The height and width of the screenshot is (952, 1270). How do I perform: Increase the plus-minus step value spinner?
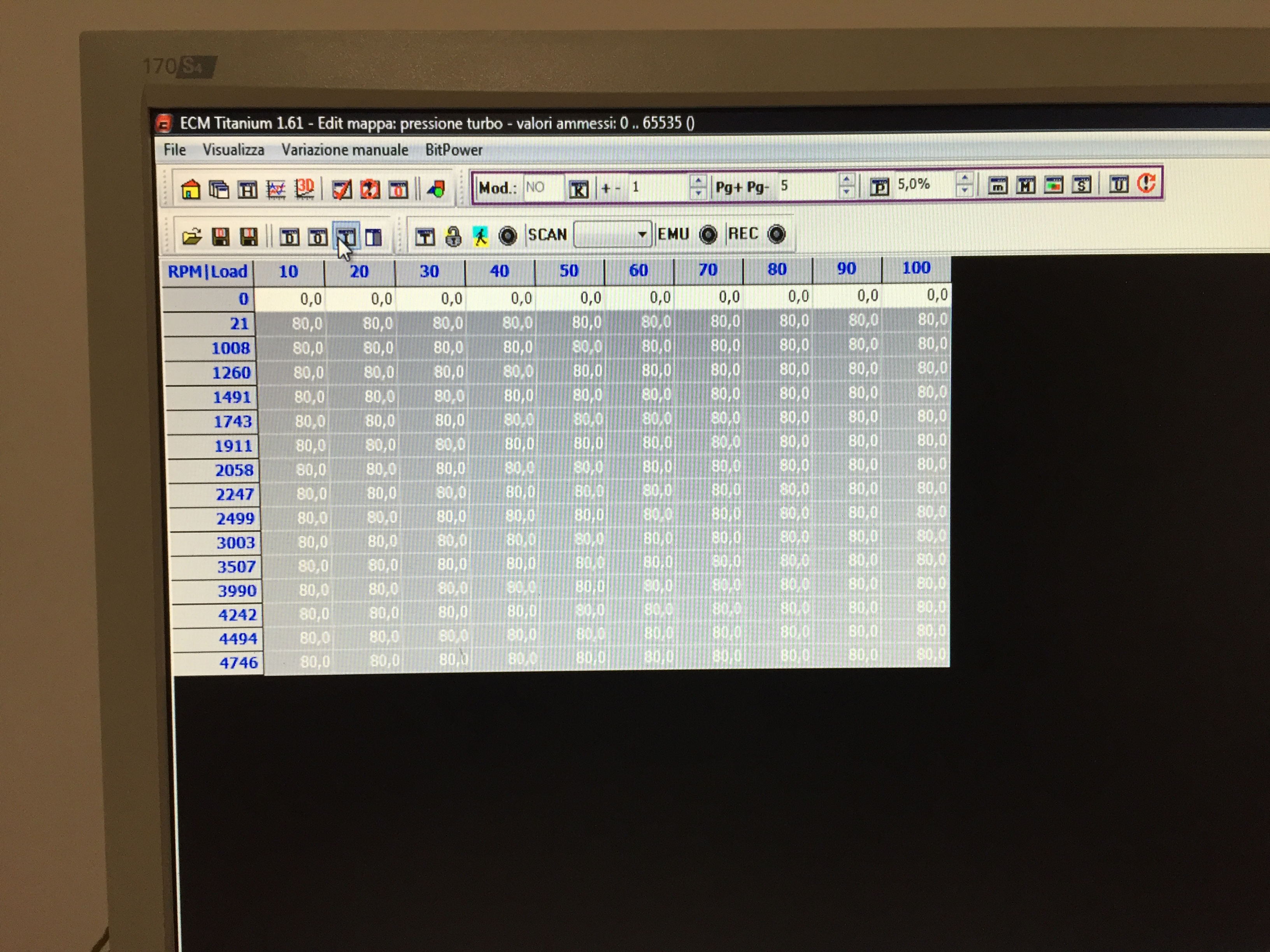(698, 181)
